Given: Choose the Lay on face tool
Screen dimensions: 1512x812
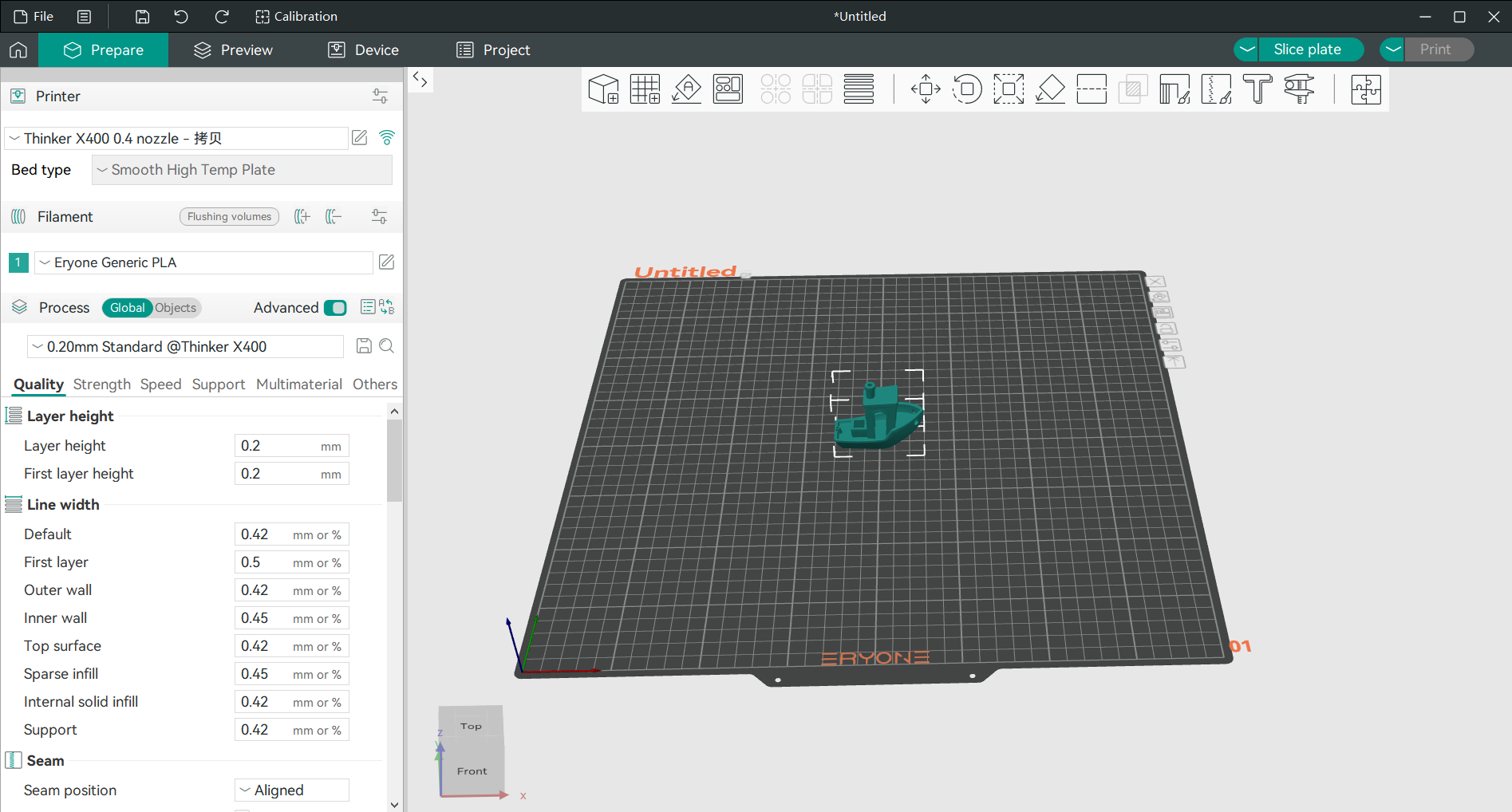Looking at the screenshot, I should coord(1050,89).
